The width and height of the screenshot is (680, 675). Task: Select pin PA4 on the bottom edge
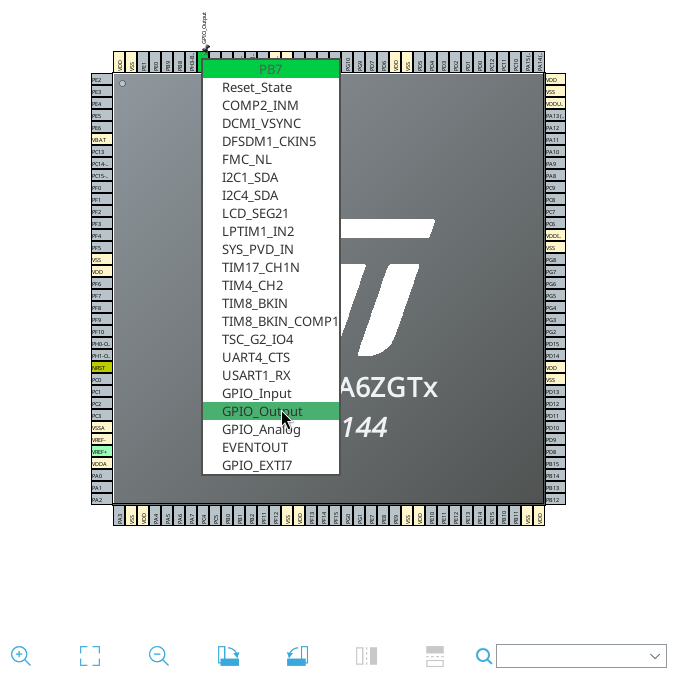tap(156, 515)
